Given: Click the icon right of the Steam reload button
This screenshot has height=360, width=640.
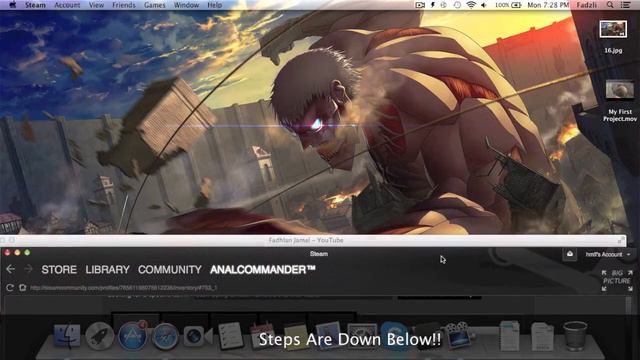Looking at the screenshot, I should click(22, 288).
